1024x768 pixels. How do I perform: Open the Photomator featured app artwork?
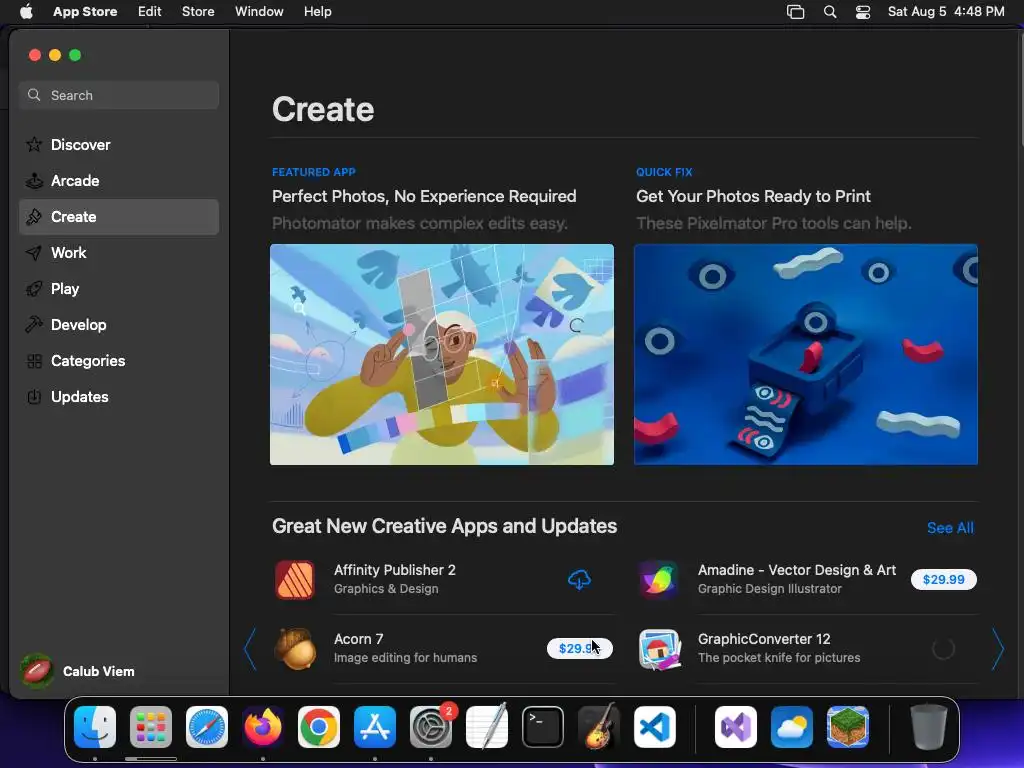click(x=441, y=355)
